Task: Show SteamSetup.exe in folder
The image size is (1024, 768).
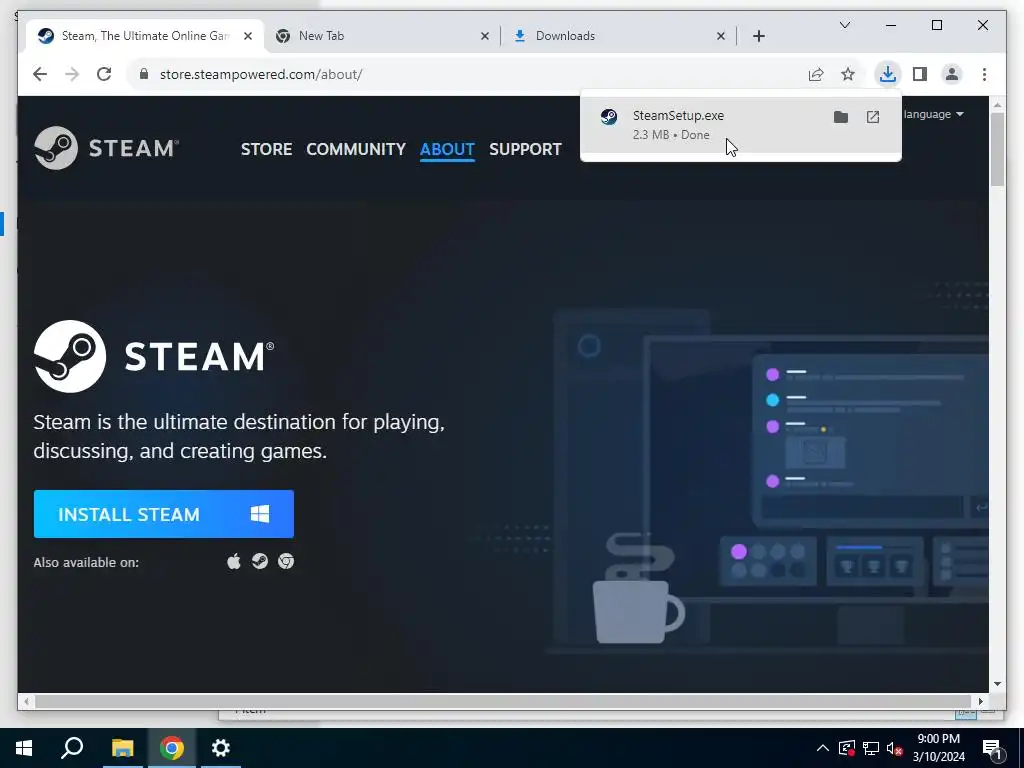Action: pyautogui.click(x=840, y=117)
